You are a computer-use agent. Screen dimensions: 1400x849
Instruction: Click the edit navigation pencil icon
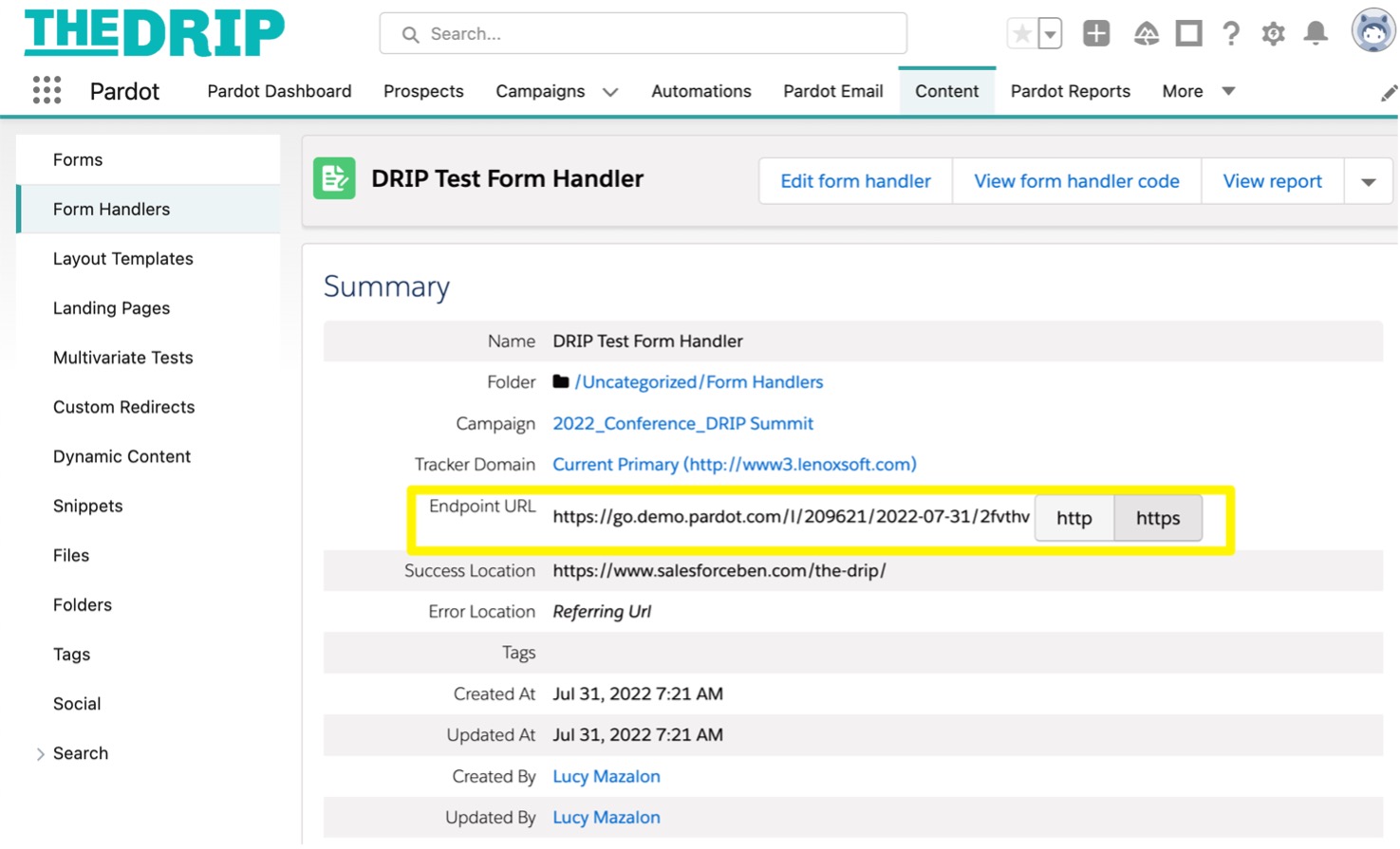[x=1389, y=92]
